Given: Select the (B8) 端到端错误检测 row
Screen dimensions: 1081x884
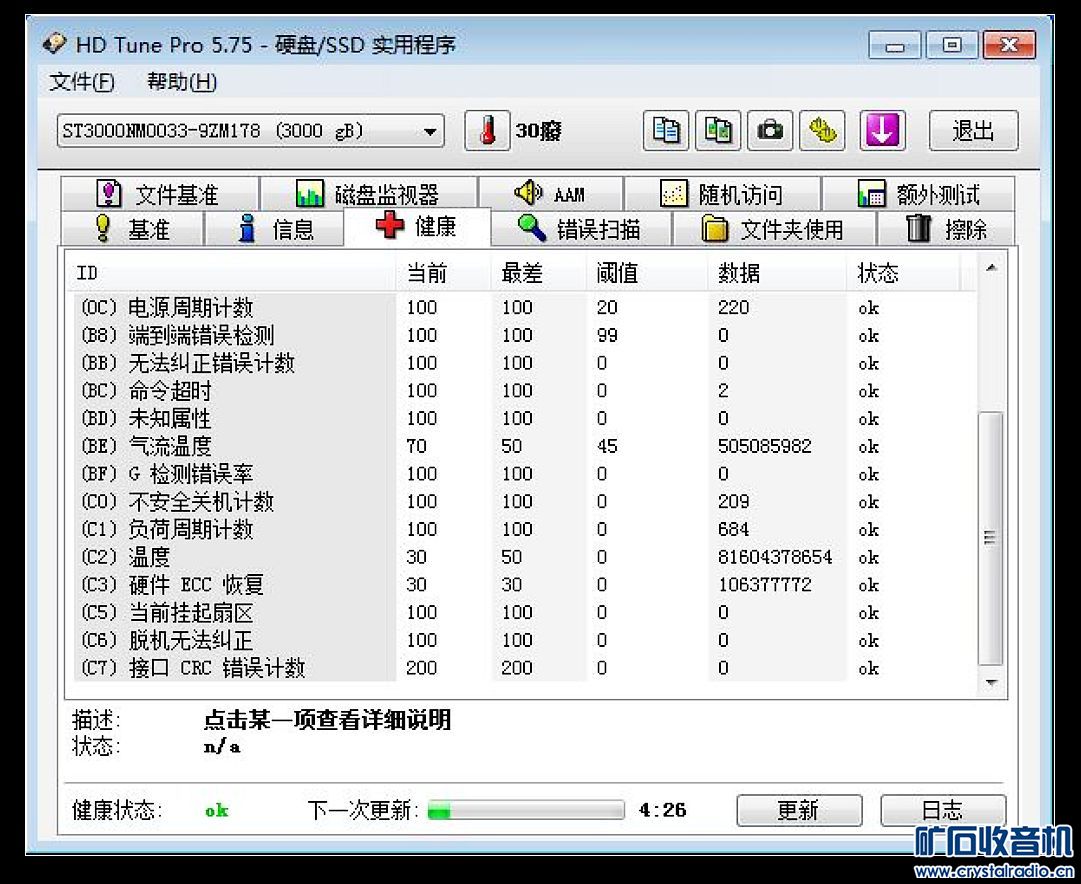Looking at the screenshot, I should [524, 335].
